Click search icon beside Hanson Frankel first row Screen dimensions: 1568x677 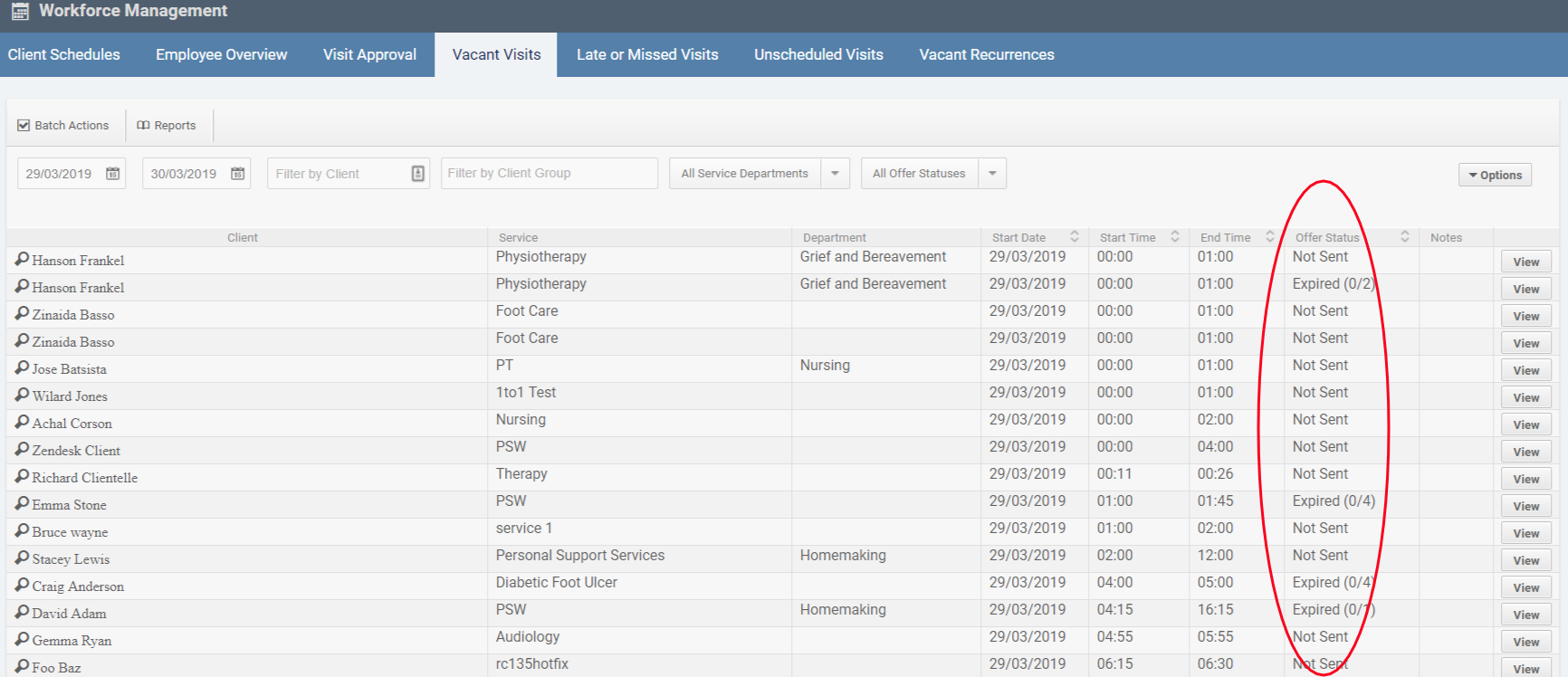[22, 260]
